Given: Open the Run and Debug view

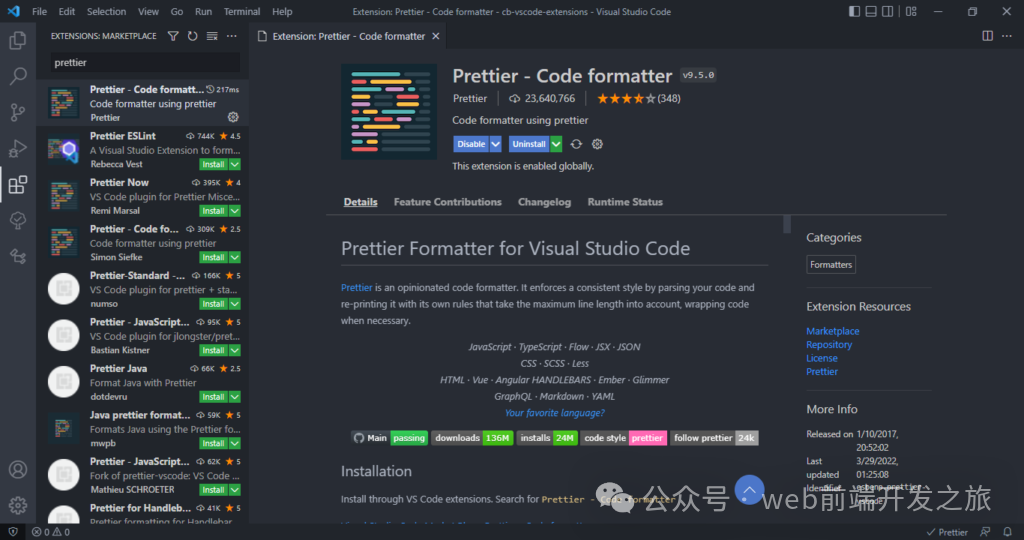Looking at the screenshot, I should coord(18,148).
